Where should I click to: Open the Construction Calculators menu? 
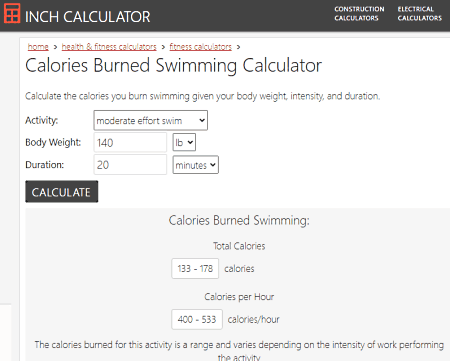click(x=359, y=14)
